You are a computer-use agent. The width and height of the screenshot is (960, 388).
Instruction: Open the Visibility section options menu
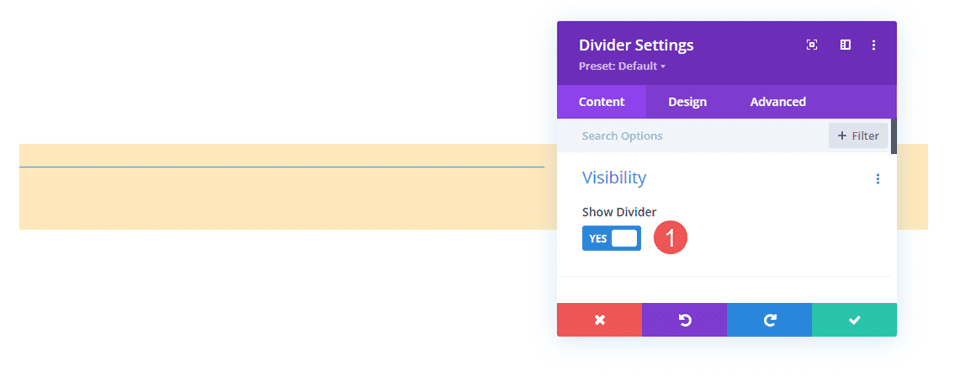(877, 179)
